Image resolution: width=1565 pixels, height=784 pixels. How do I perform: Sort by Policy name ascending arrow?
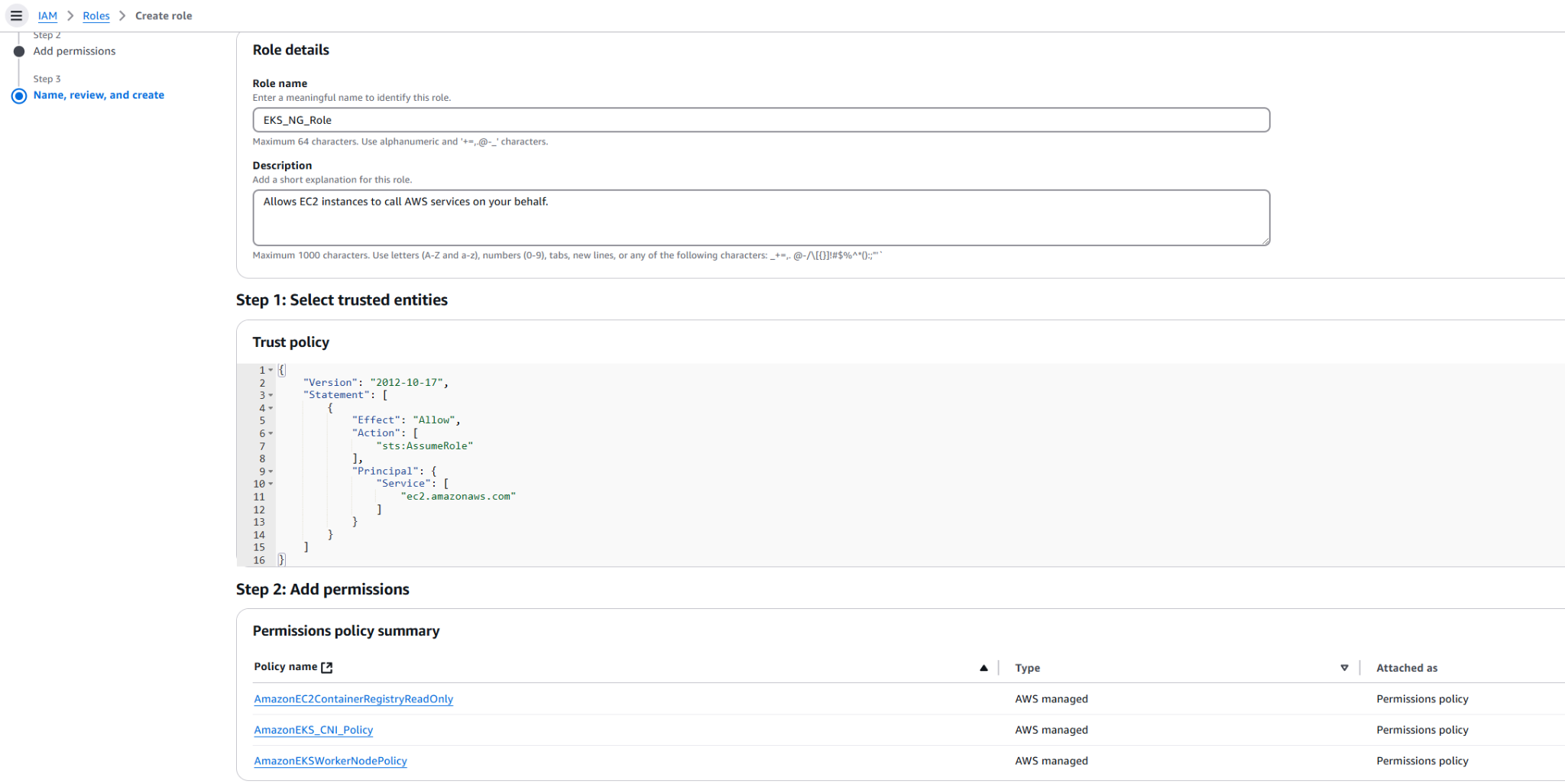983,668
